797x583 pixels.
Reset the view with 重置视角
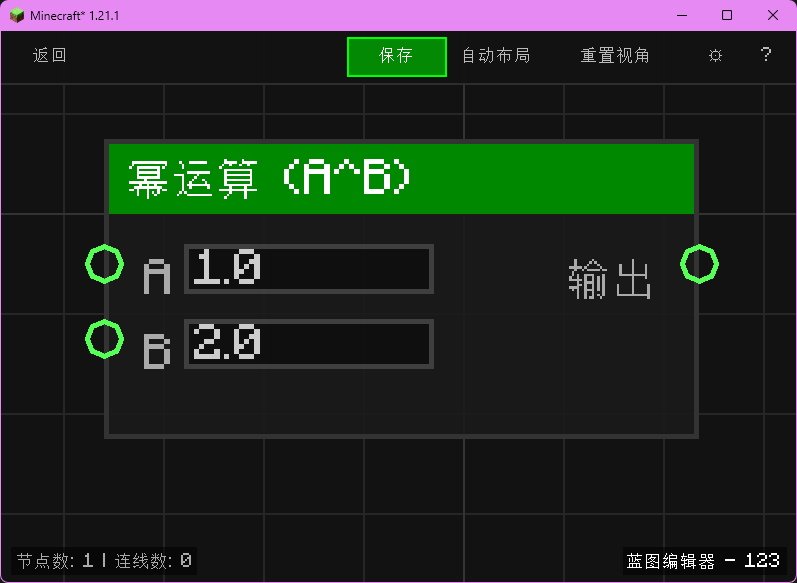click(615, 55)
